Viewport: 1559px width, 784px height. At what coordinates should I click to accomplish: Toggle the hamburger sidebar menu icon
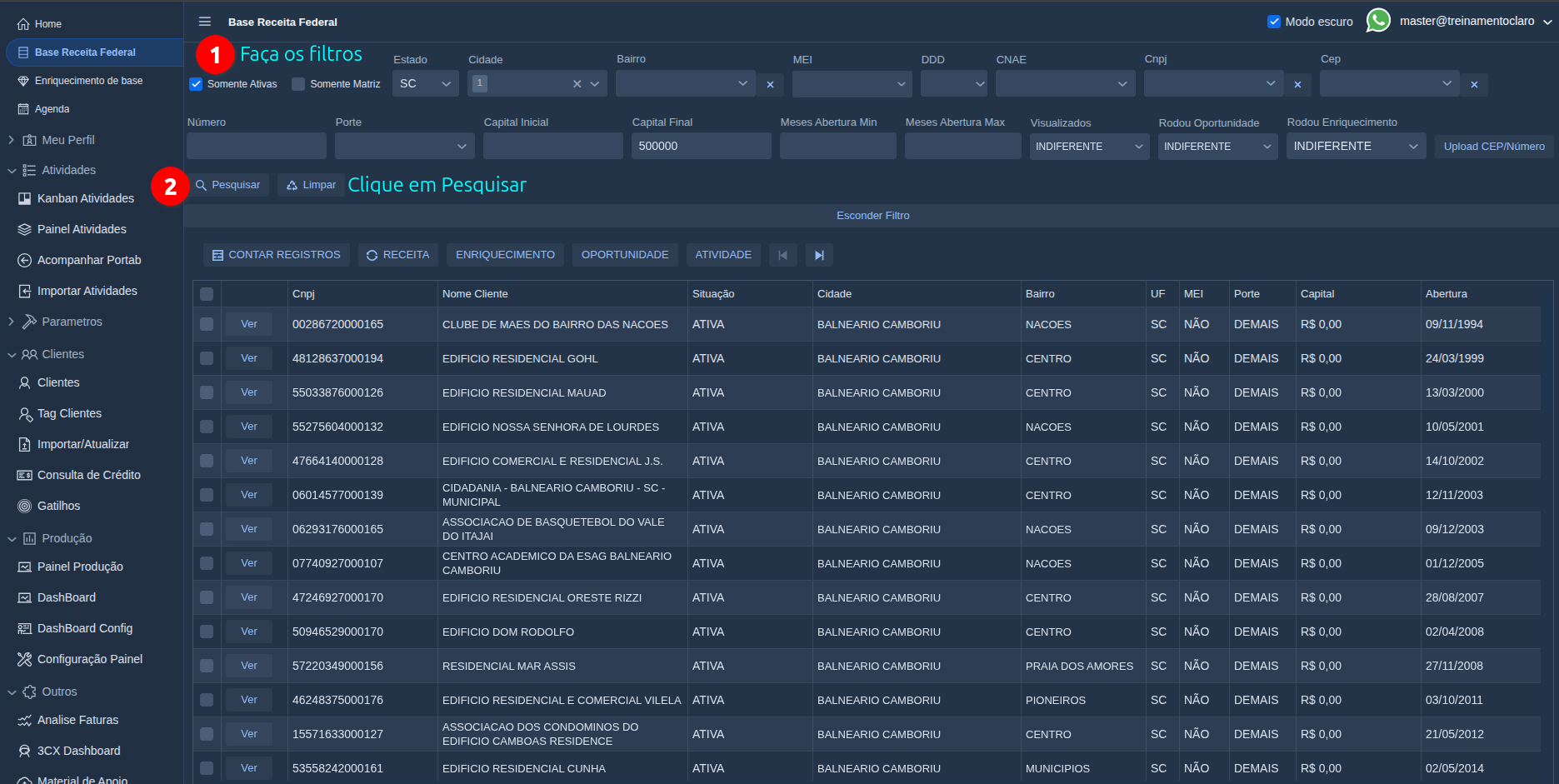click(x=205, y=22)
